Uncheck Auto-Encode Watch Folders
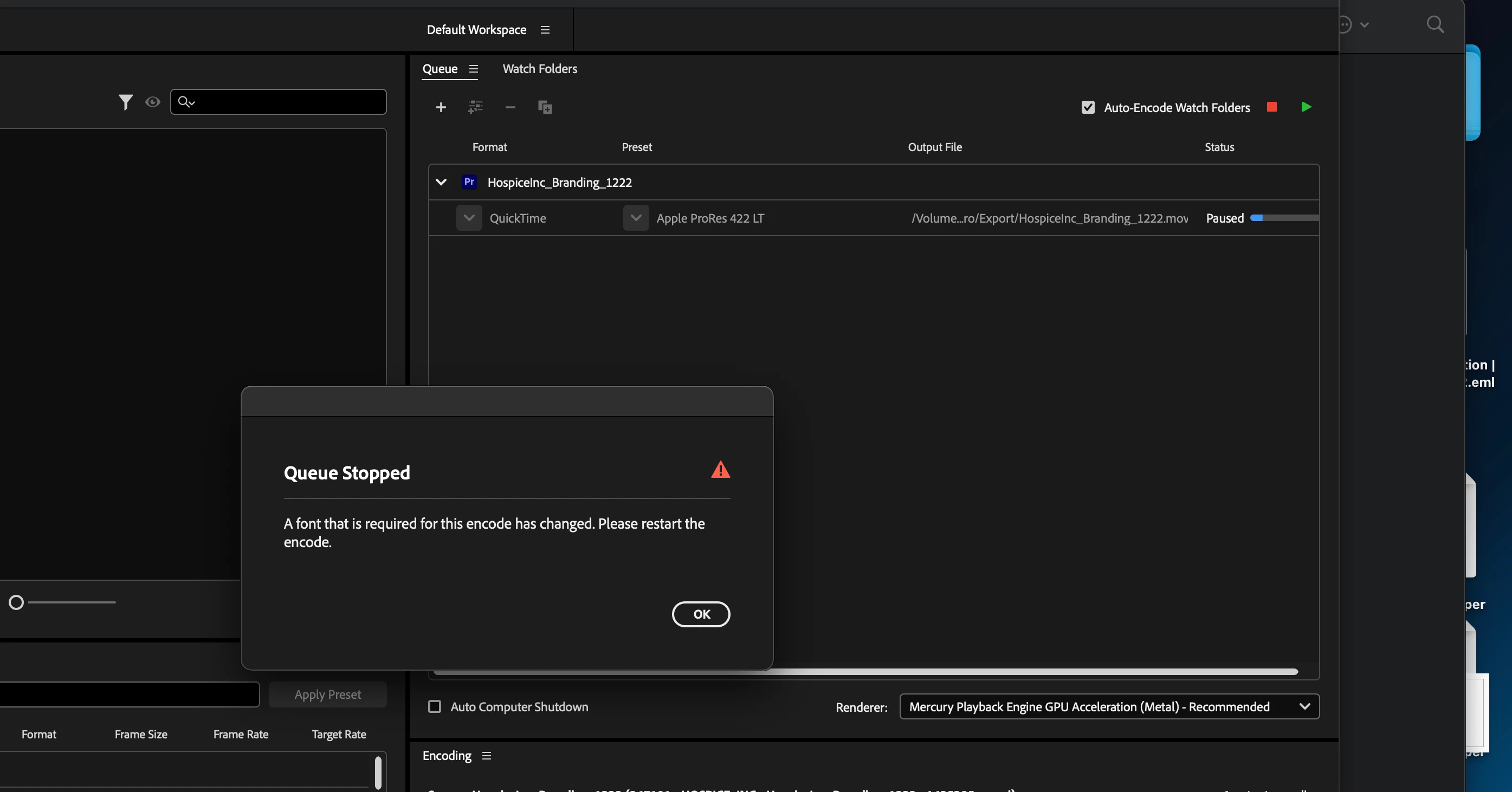 (x=1088, y=107)
